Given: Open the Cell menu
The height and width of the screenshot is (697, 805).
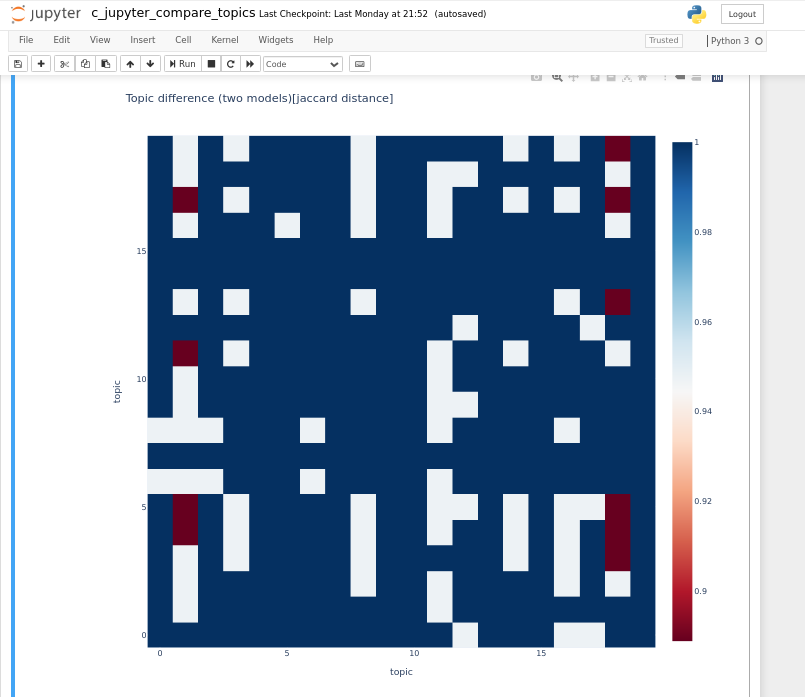Looking at the screenshot, I should click(183, 40).
